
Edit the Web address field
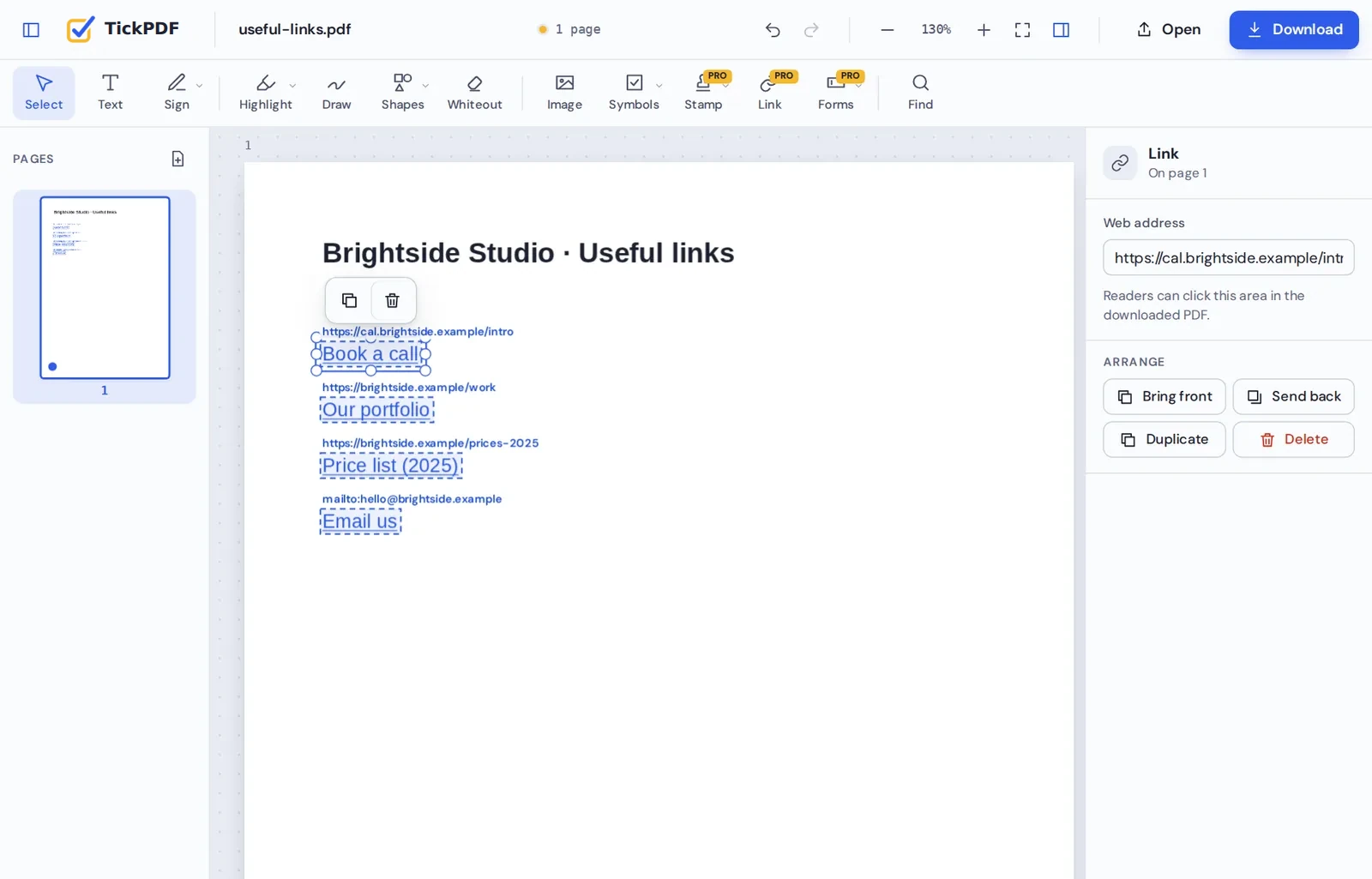pyautogui.click(x=1228, y=257)
